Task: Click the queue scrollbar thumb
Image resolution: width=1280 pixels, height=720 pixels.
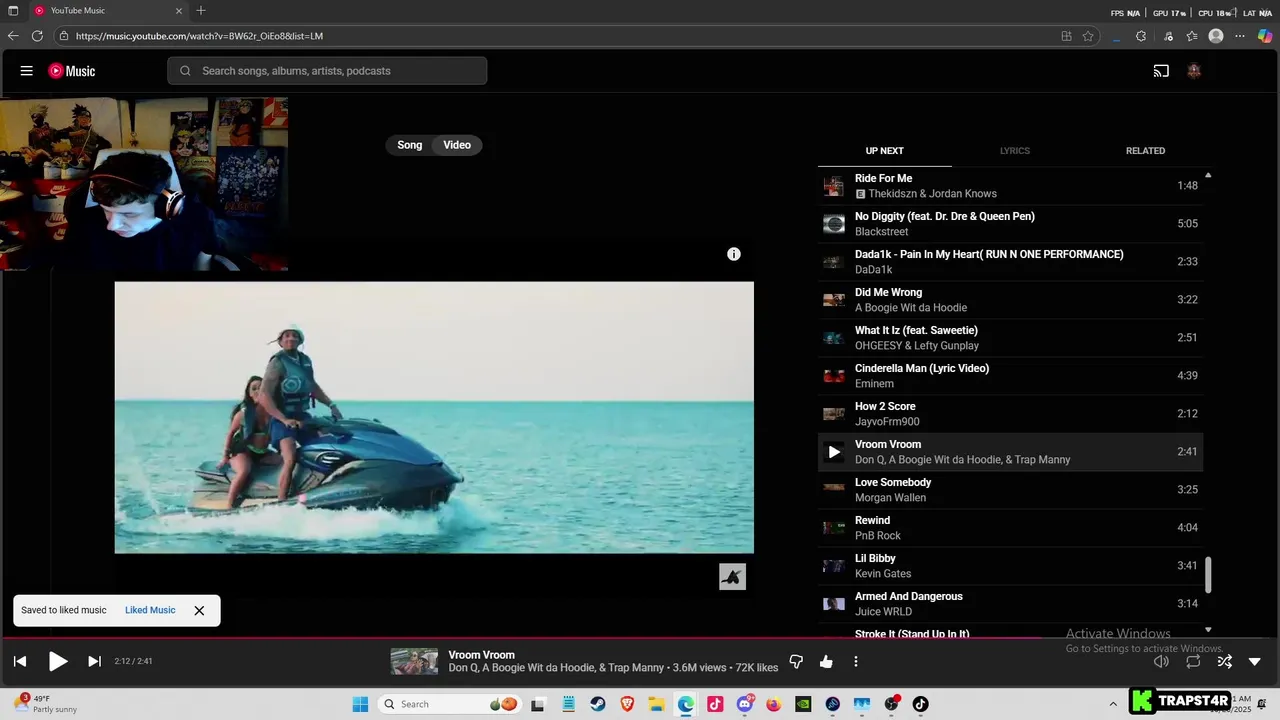Action: click(x=1208, y=574)
